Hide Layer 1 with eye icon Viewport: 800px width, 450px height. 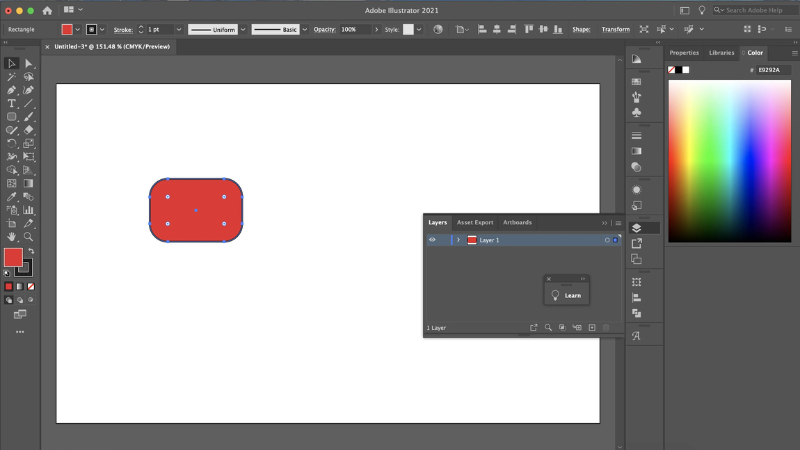[433, 240]
